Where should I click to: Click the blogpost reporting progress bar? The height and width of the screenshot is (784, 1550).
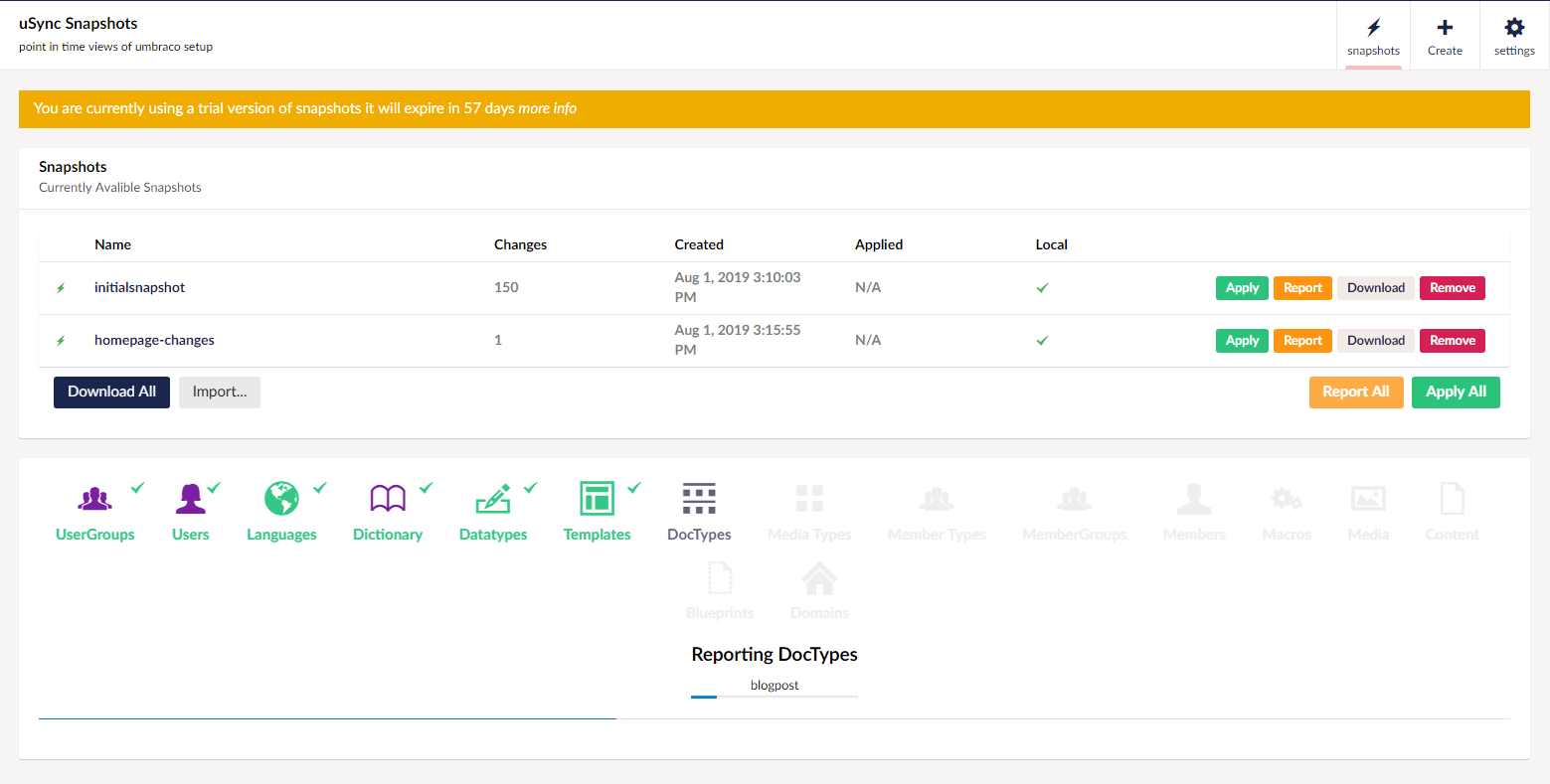click(x=774, y=697)
